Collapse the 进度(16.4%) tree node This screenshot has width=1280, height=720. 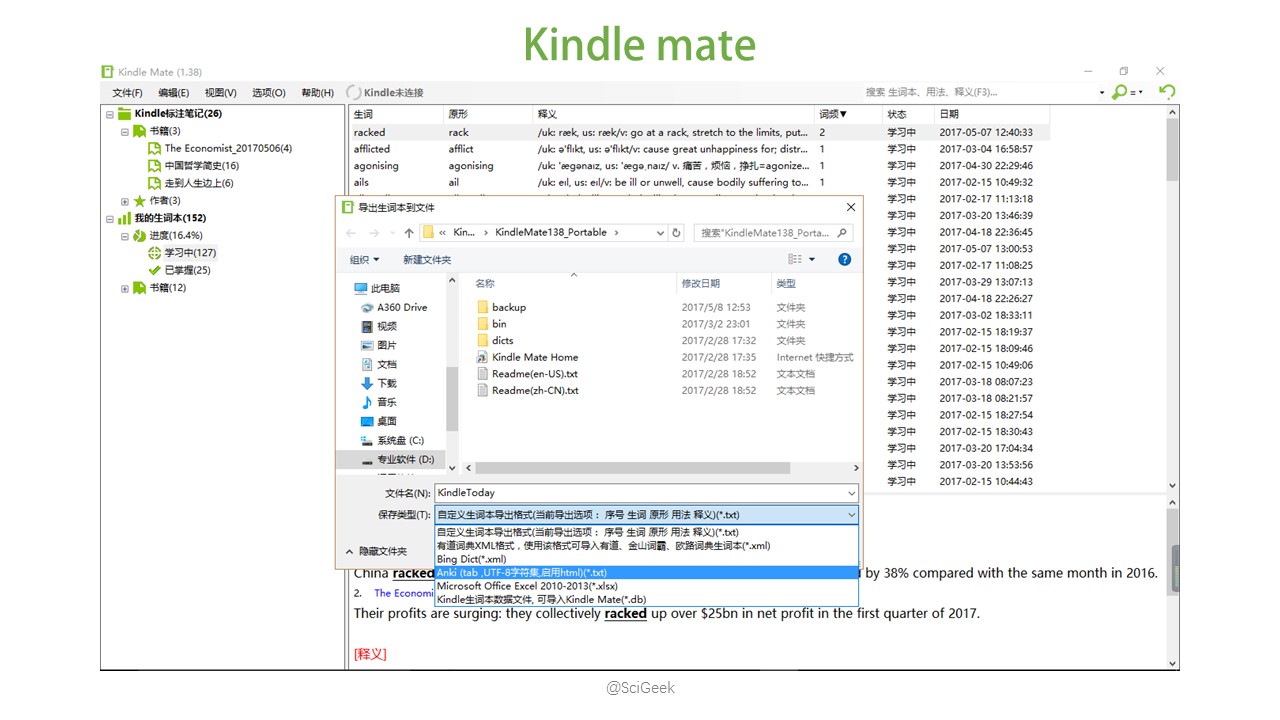tap(125, 236)
